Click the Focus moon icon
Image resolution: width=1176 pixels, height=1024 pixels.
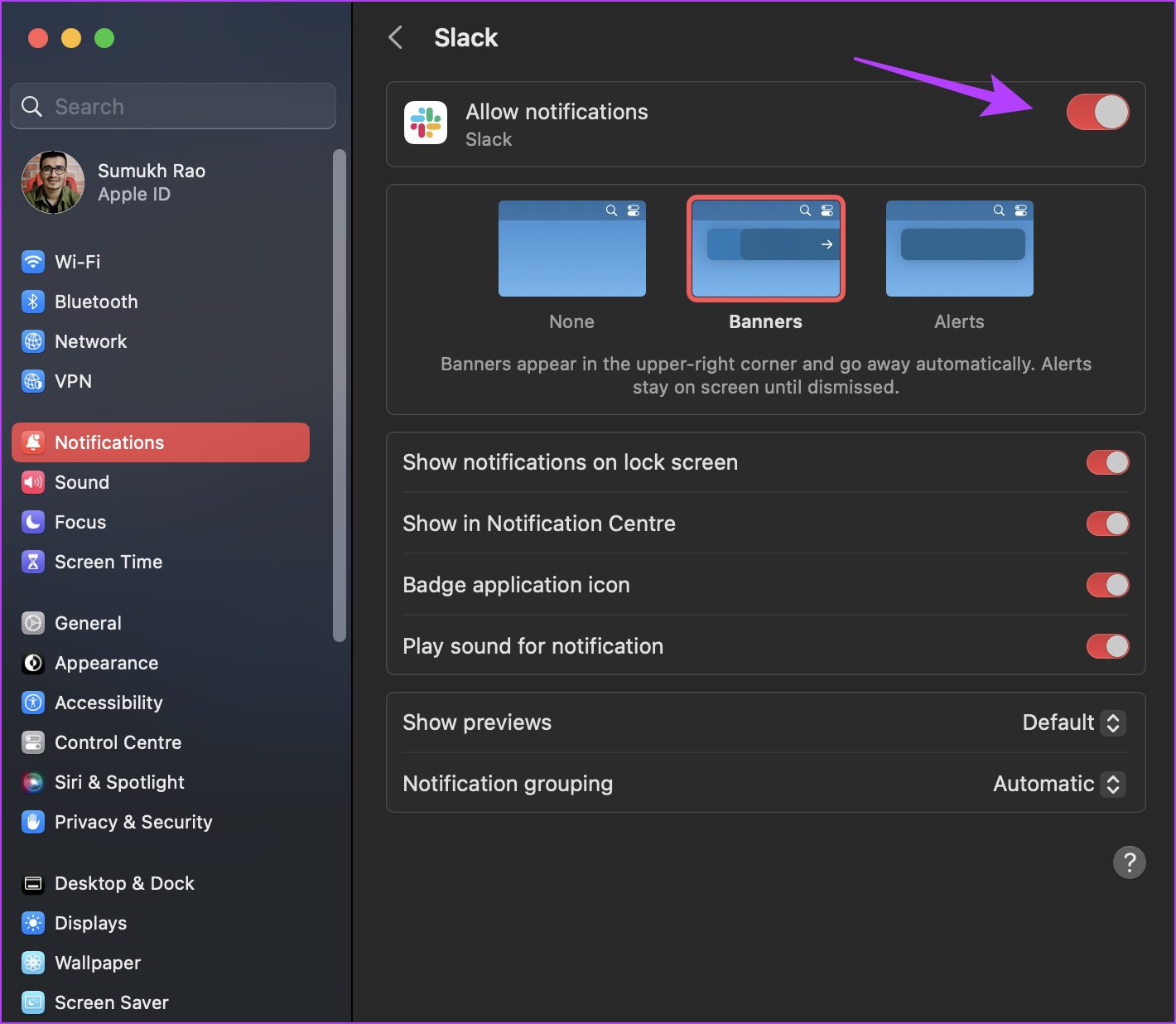click(x=33, y=522)
